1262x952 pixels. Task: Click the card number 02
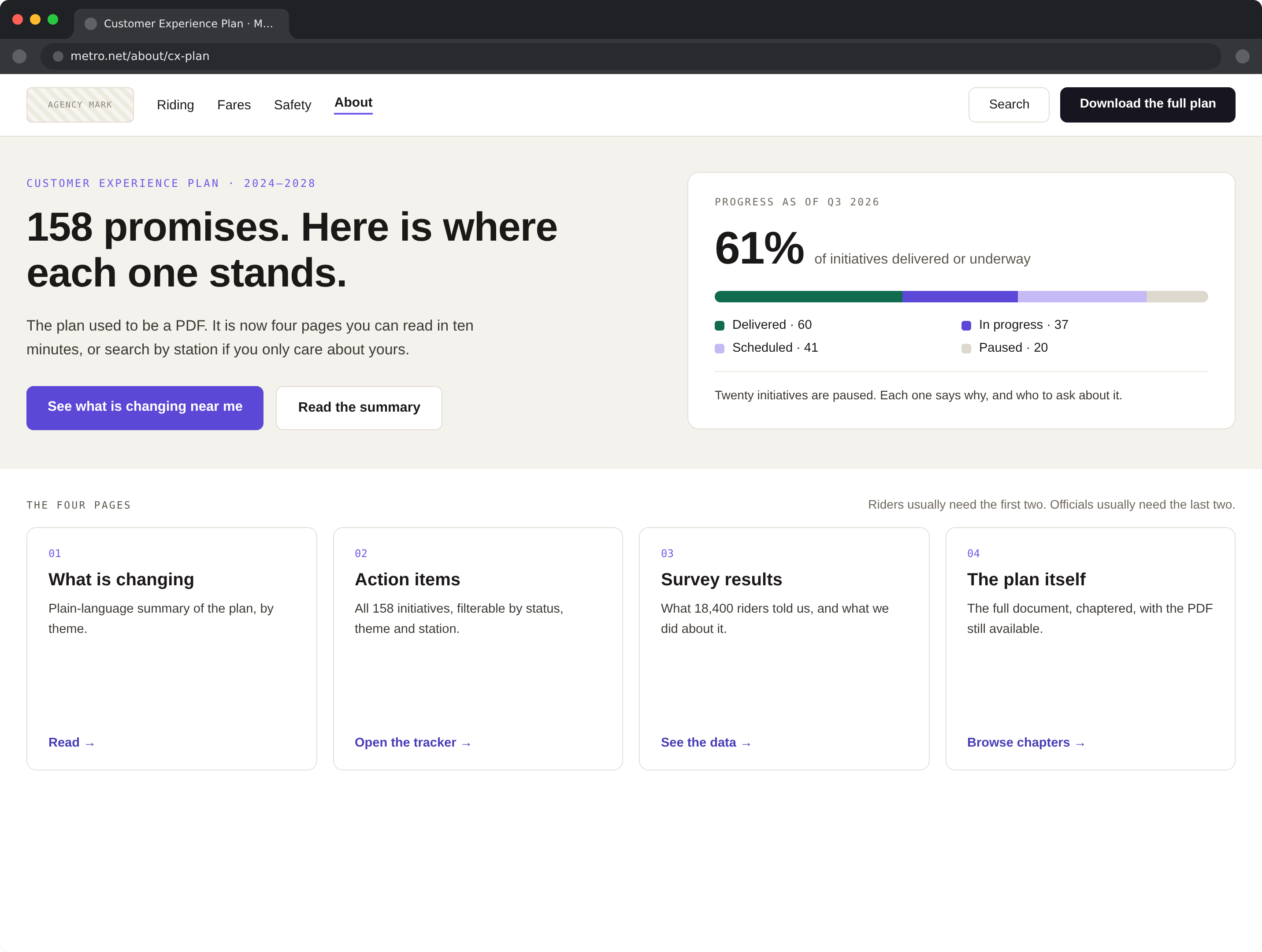click(x=361, y=553)
